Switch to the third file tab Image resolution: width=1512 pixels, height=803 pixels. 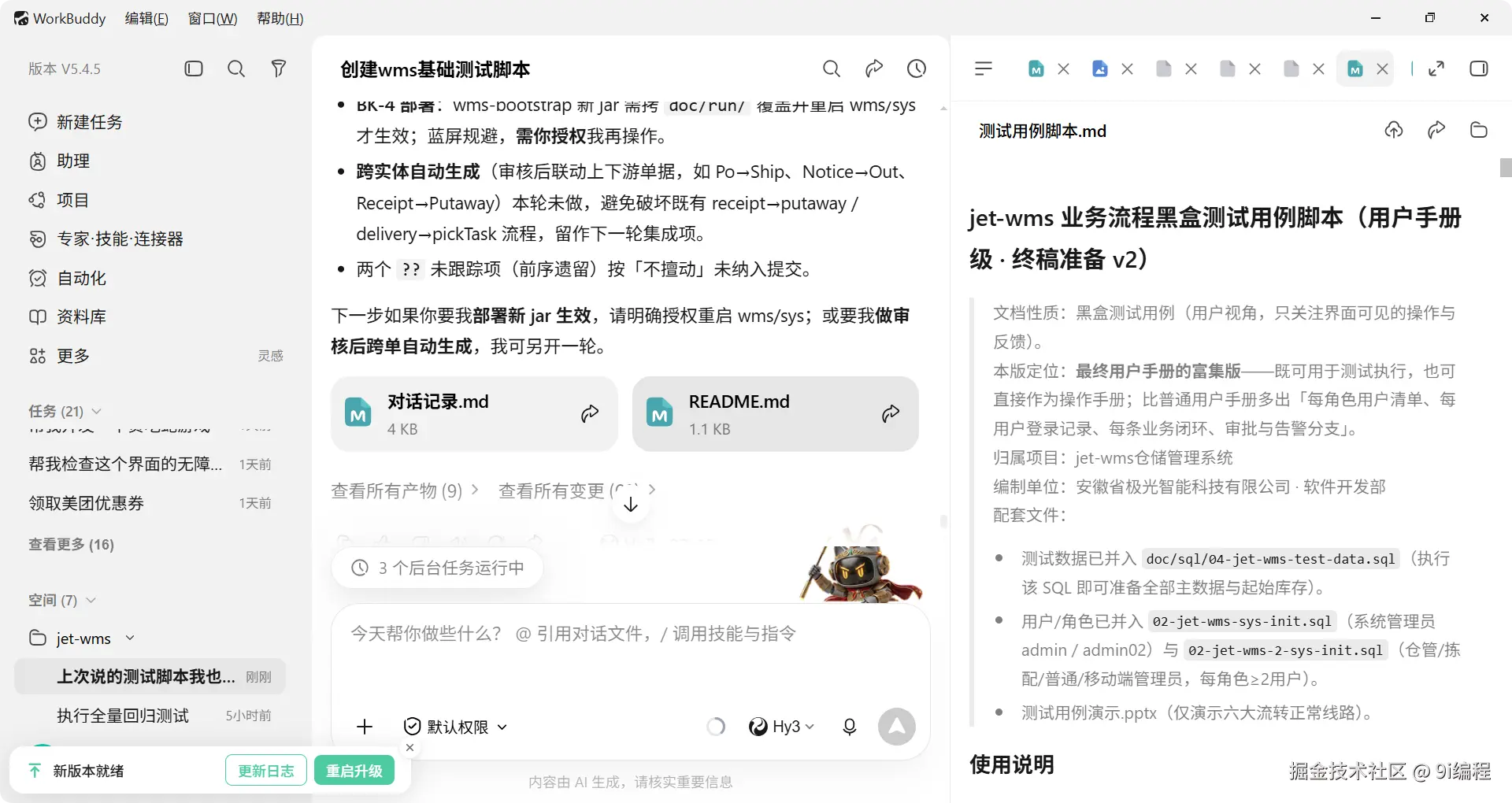click(x=1164, y=68)
